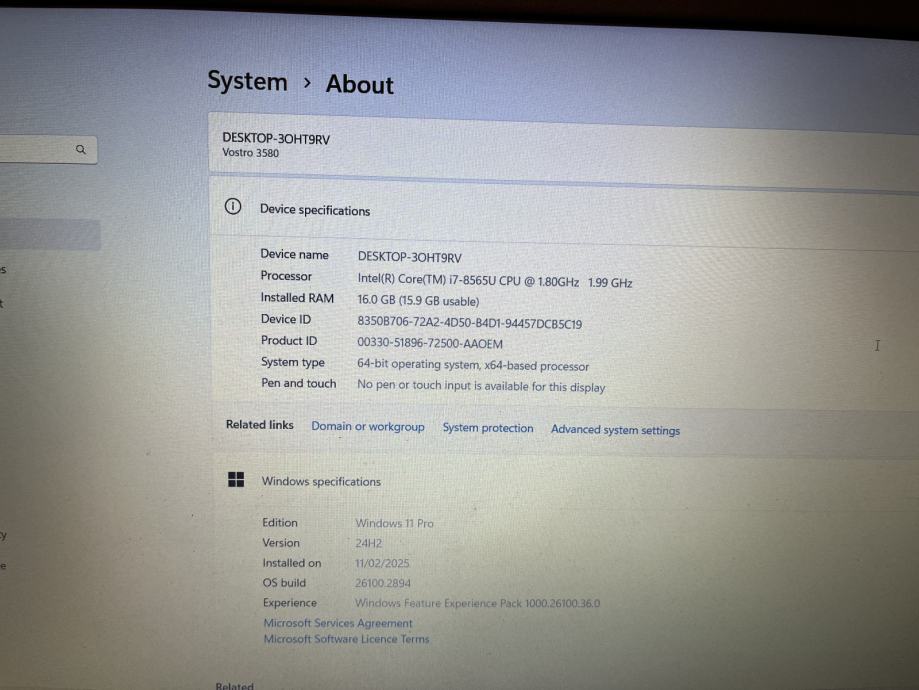Viewport: 919px width, 690px height.
Task: Open System protection link
Action: (488, 428)
